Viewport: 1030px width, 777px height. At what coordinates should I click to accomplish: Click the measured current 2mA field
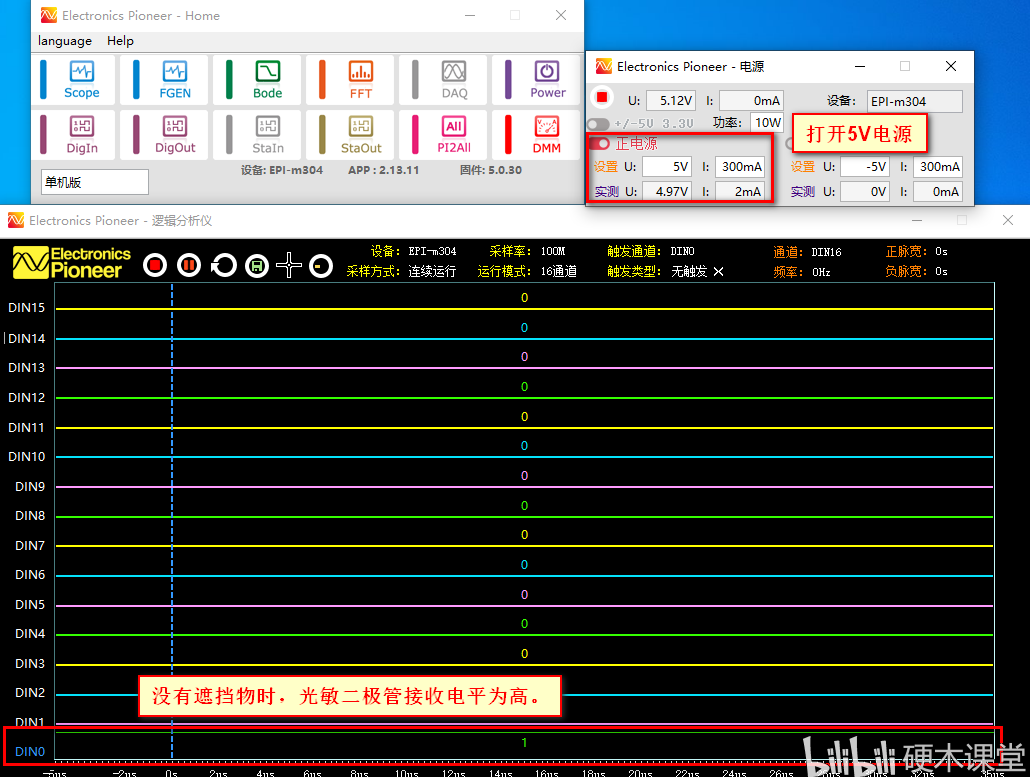pyautogui.click(x=740, y=192)
